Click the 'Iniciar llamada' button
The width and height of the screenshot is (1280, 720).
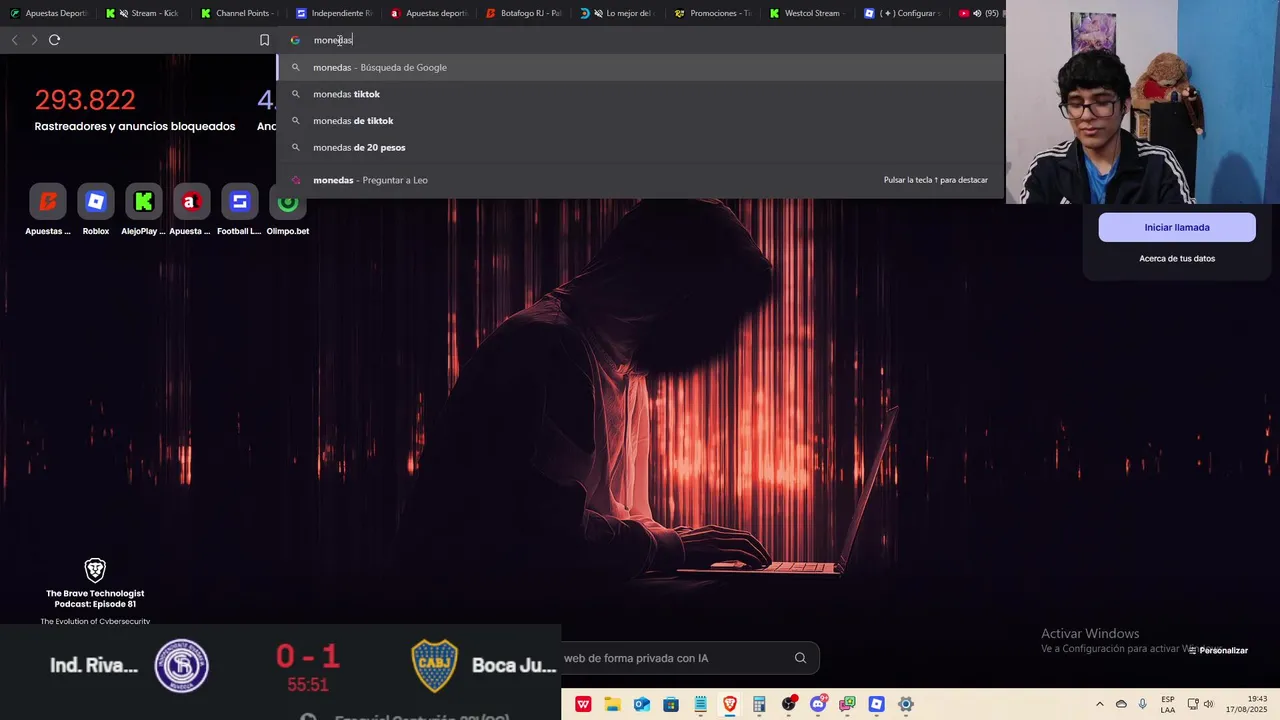[x=1177, y=227]
